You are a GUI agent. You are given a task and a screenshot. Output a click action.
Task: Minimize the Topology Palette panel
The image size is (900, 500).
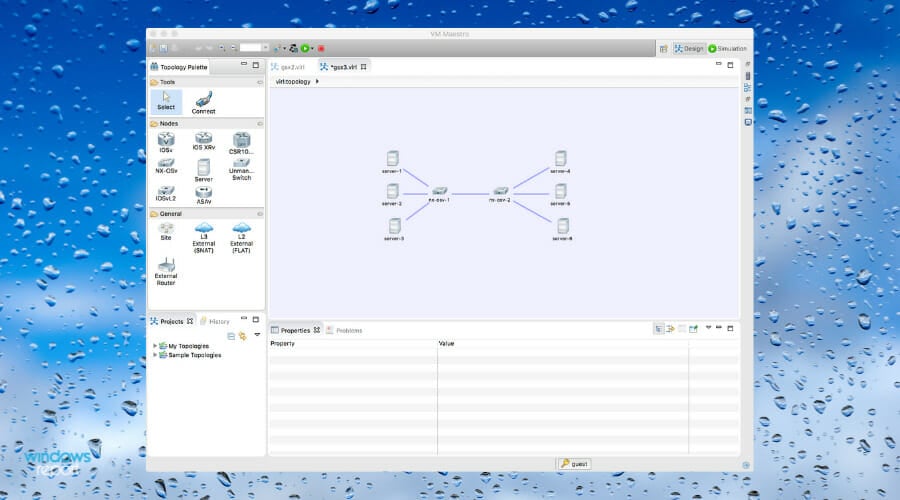(x=244, y=64)
